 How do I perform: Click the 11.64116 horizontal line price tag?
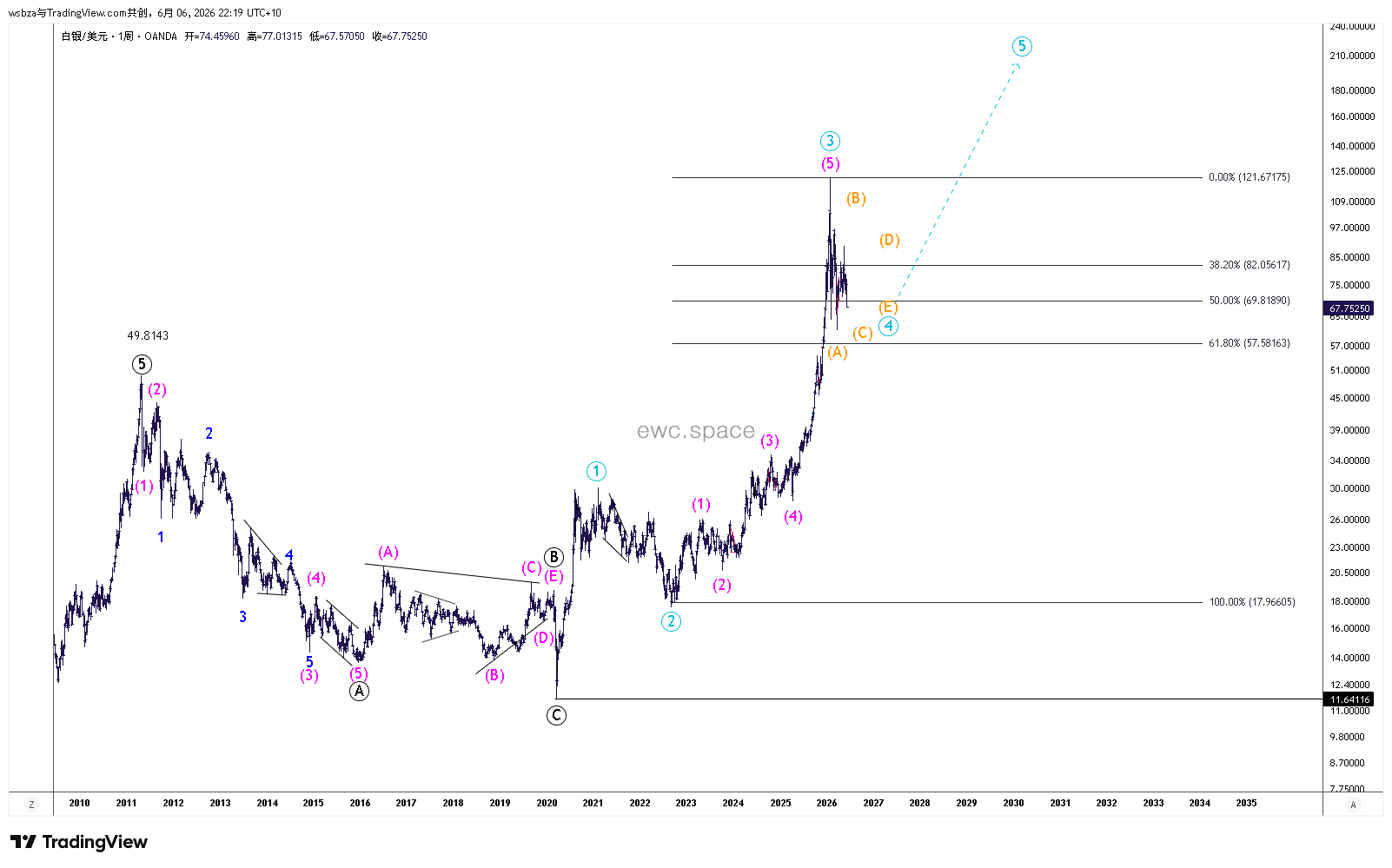point(1349,699)
